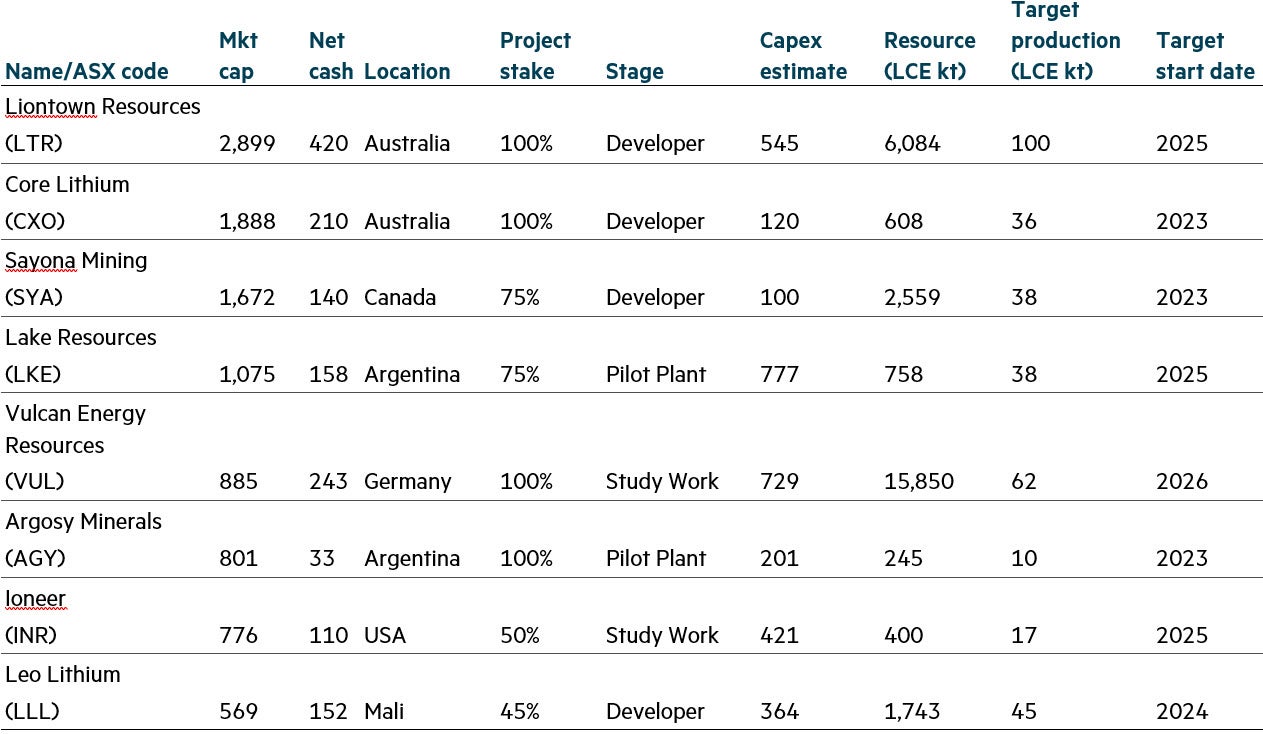1263x734 pixels.
Task: Select the "Leo Lithium" company name
Action: [63, 675]
